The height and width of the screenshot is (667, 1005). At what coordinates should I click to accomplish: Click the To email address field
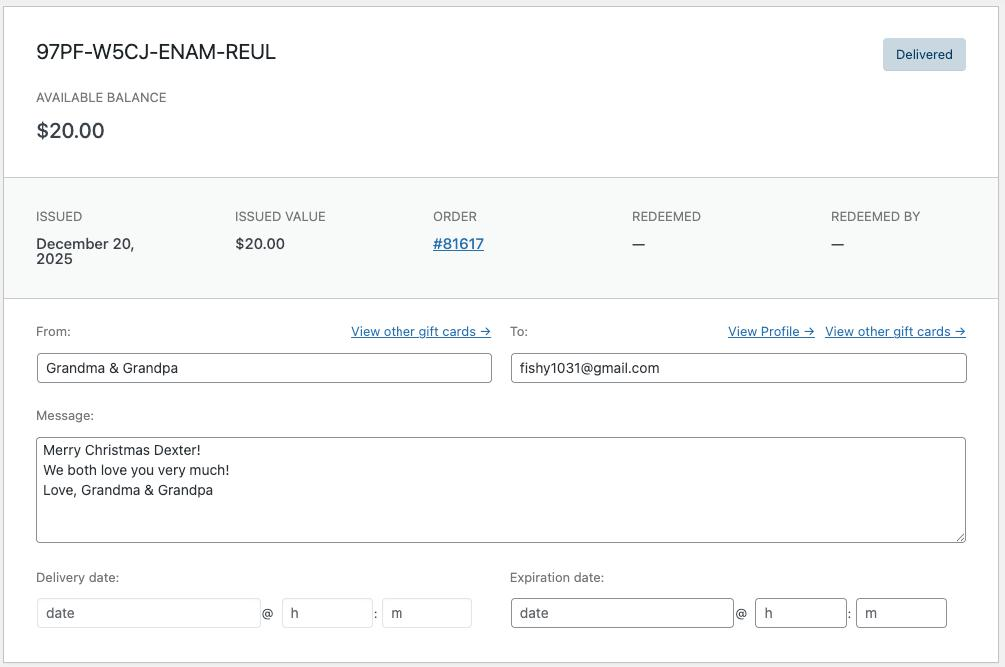[x=738, y=368]
